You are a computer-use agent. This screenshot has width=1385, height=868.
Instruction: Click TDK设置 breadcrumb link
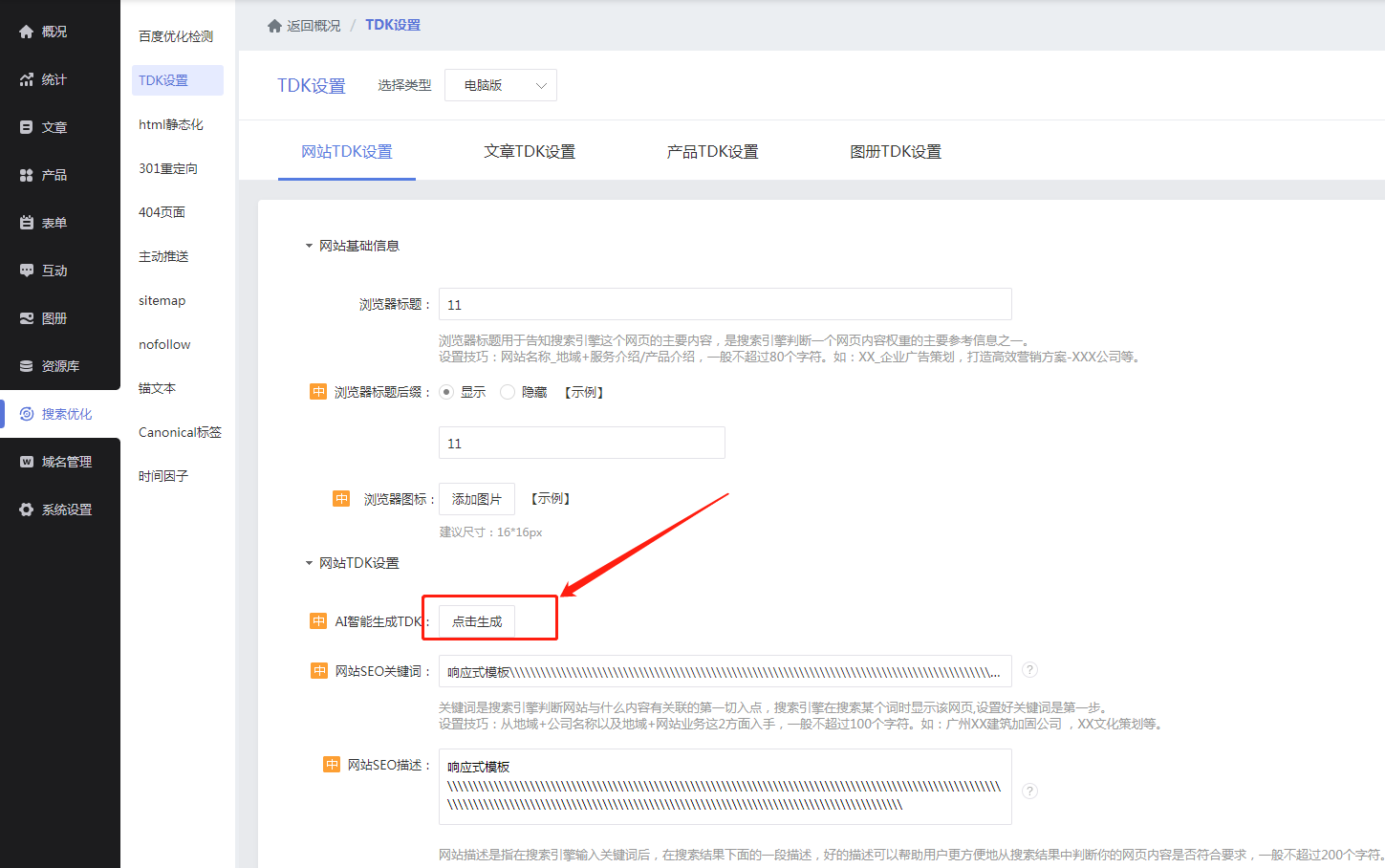coord(393,25)
